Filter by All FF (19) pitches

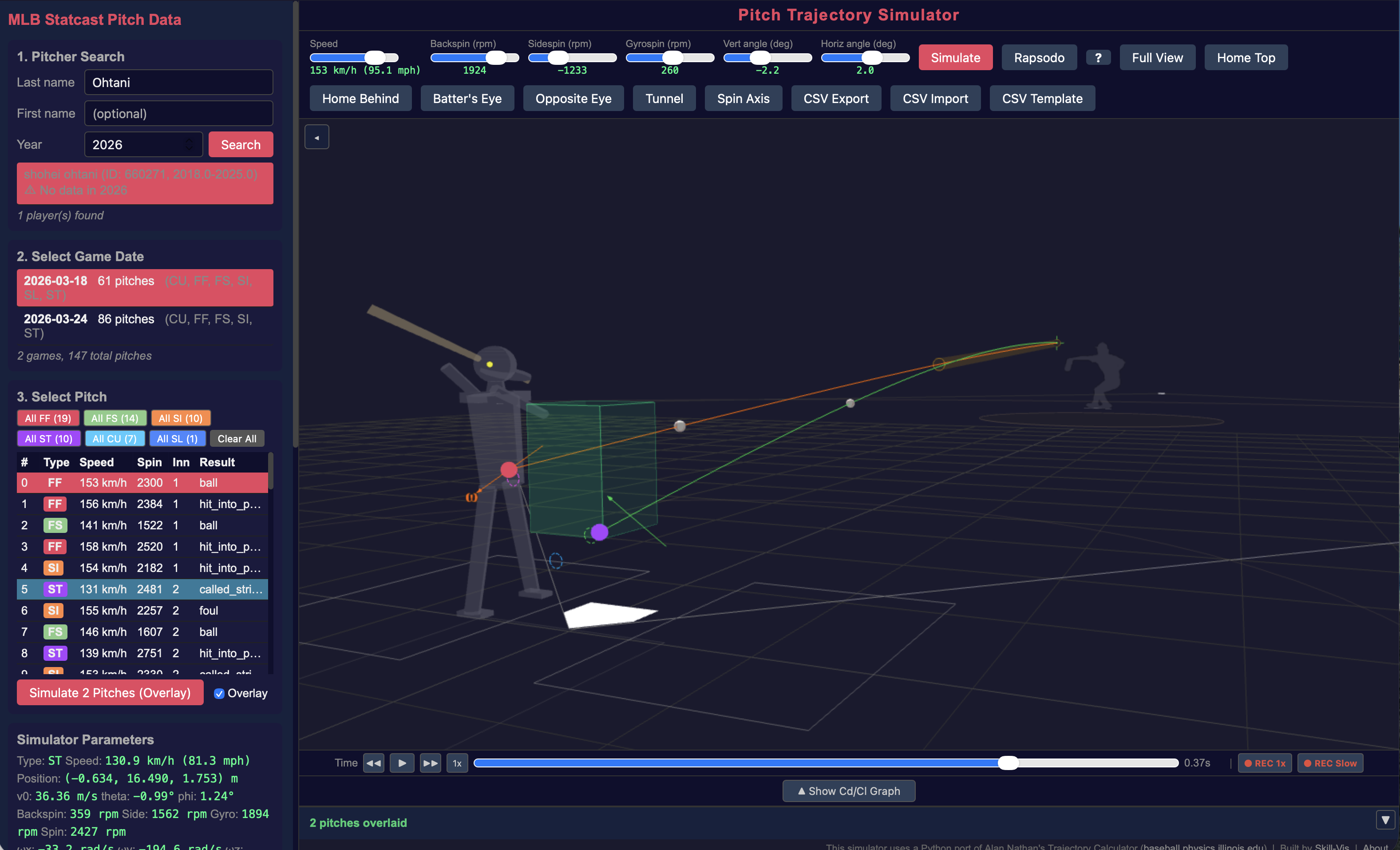coord(48,418)
